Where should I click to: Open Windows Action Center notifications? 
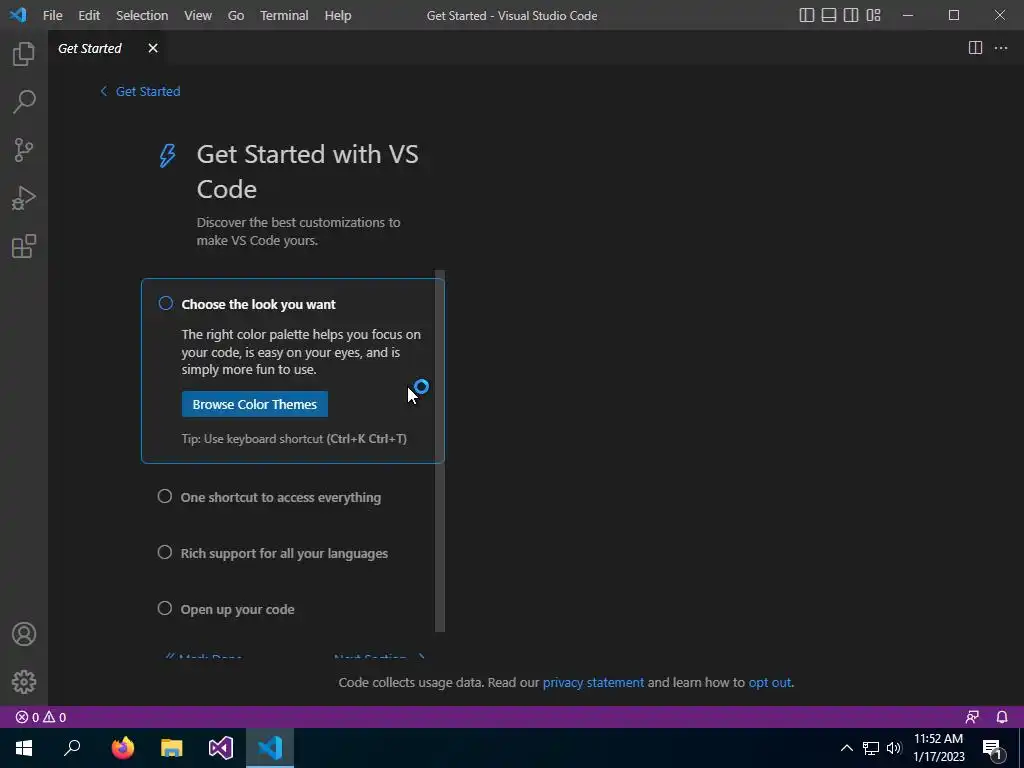(992, 749)
